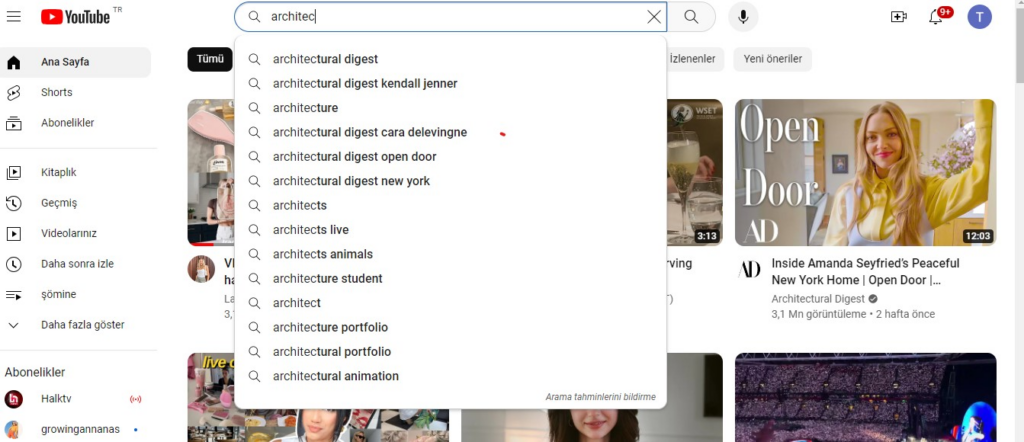
Task: Open the Amanda Seyfried Open Door thumbnail
Action: [865, 172]
